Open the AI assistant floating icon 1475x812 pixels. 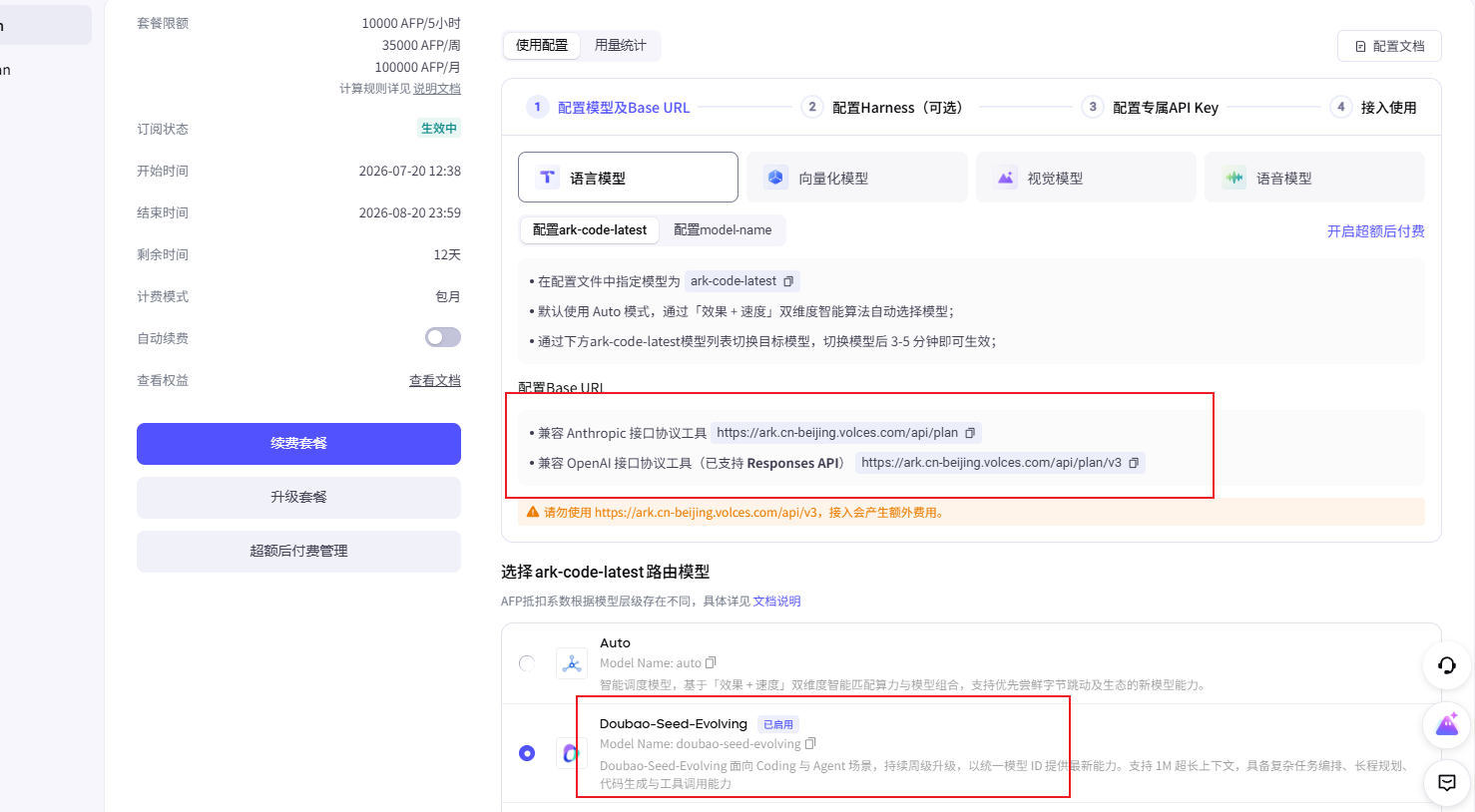[x=1447, y=724]
